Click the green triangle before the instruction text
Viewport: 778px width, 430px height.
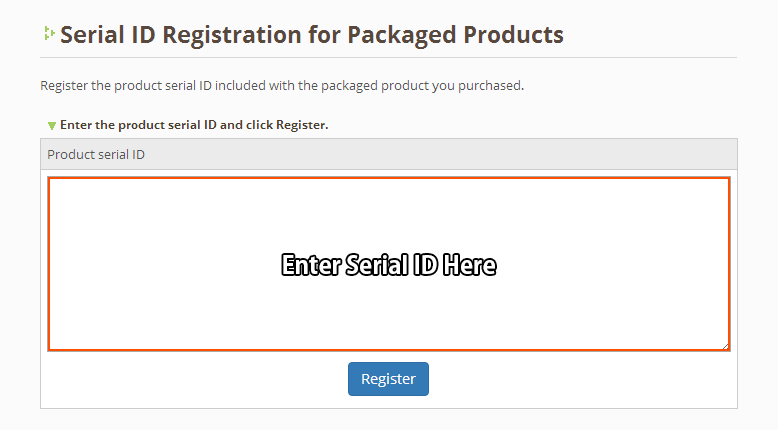[x=52, y=126]
